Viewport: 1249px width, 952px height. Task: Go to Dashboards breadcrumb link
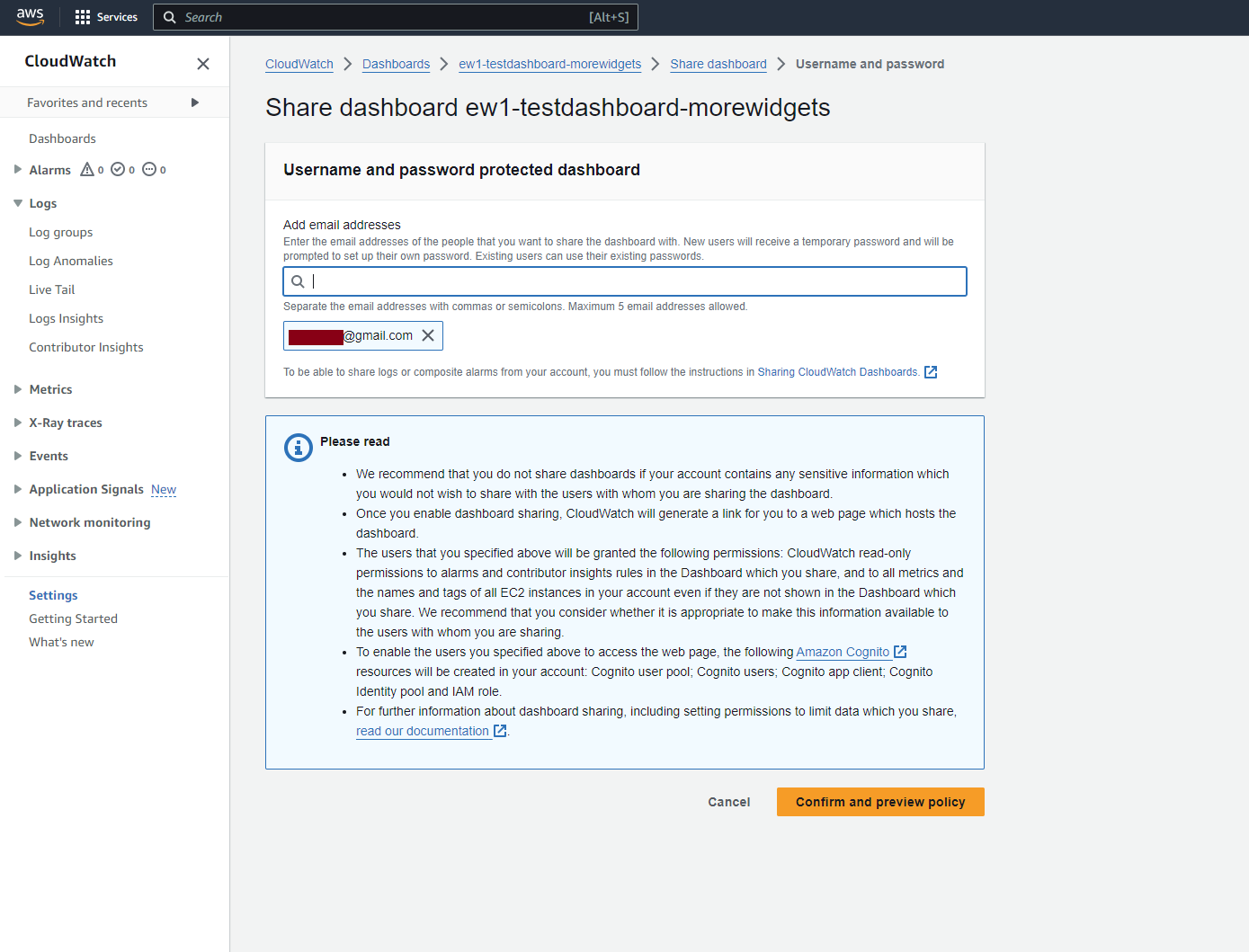click(x=396, y=64)
